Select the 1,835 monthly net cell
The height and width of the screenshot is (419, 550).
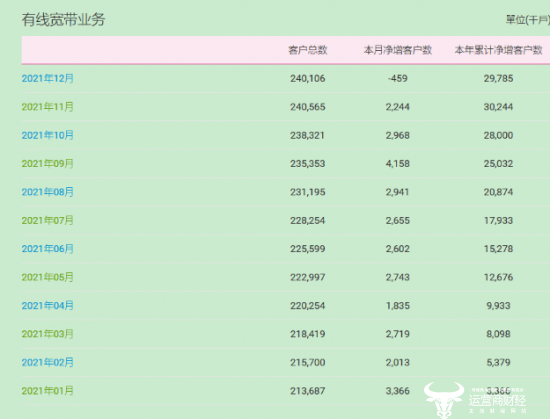click(398, 305)
